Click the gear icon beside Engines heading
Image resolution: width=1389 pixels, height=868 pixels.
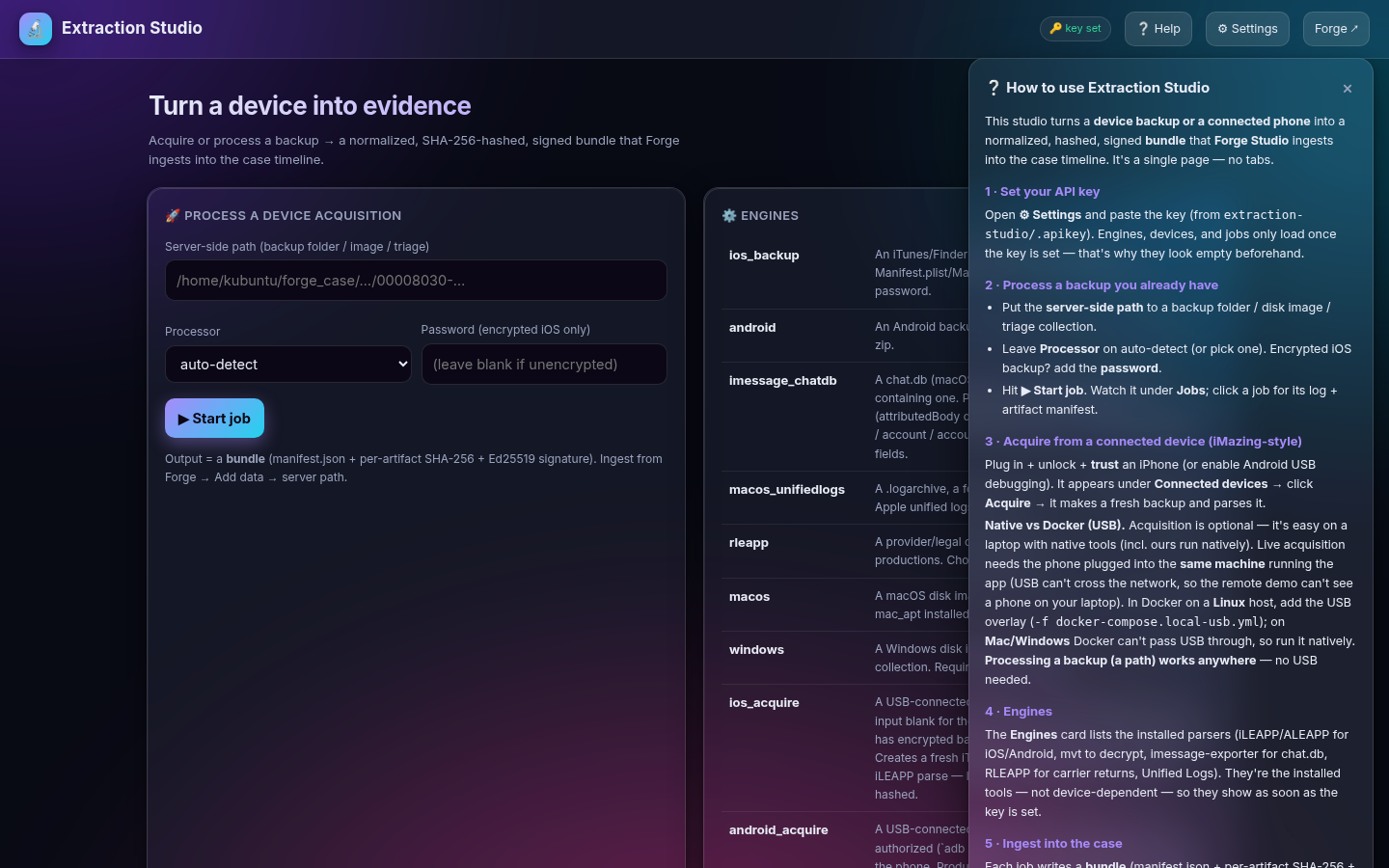729,216
